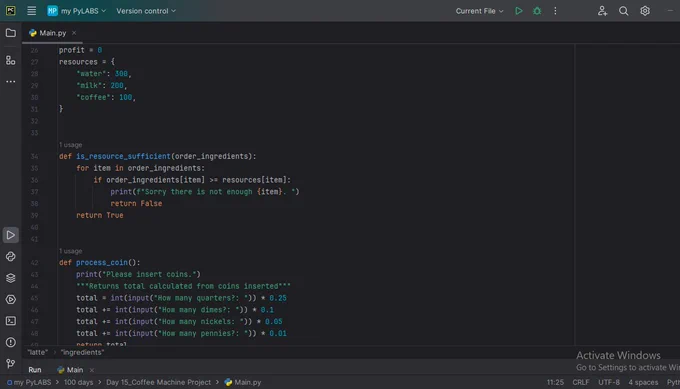Toggle the Run tool window
680x389 pixels.
pos(10,235)
